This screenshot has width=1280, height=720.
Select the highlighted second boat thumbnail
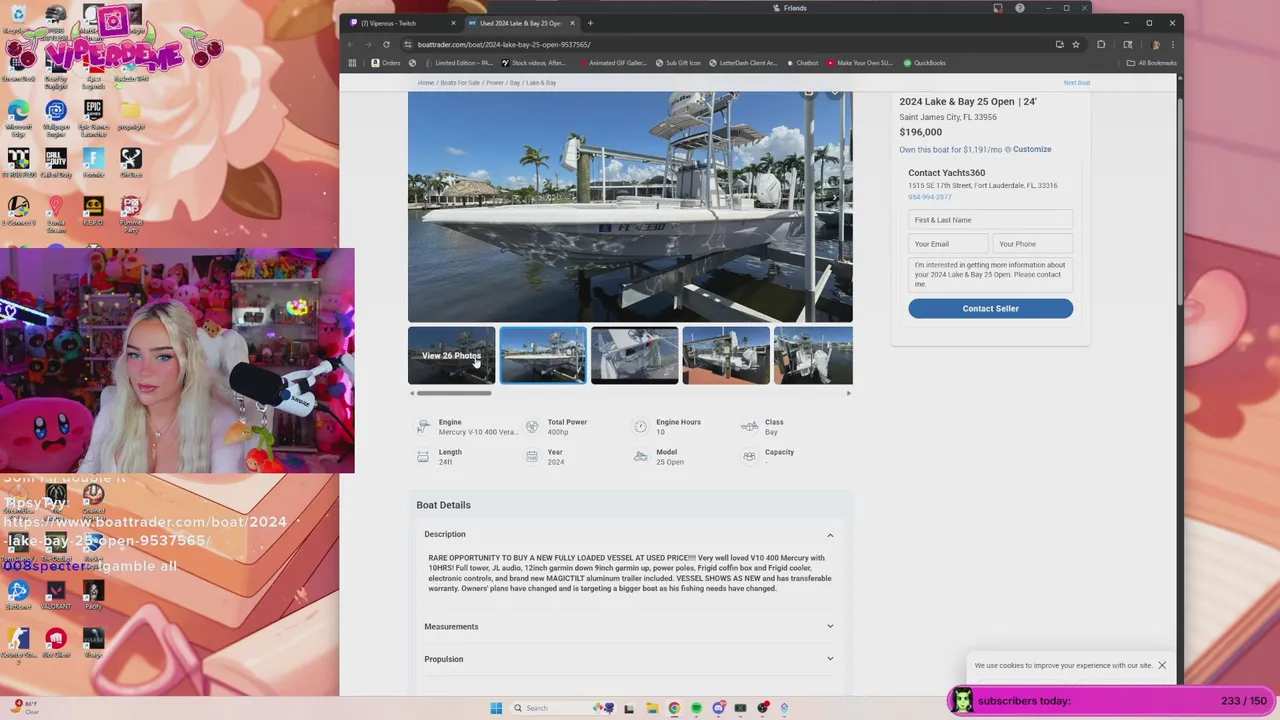click(543, 355)
